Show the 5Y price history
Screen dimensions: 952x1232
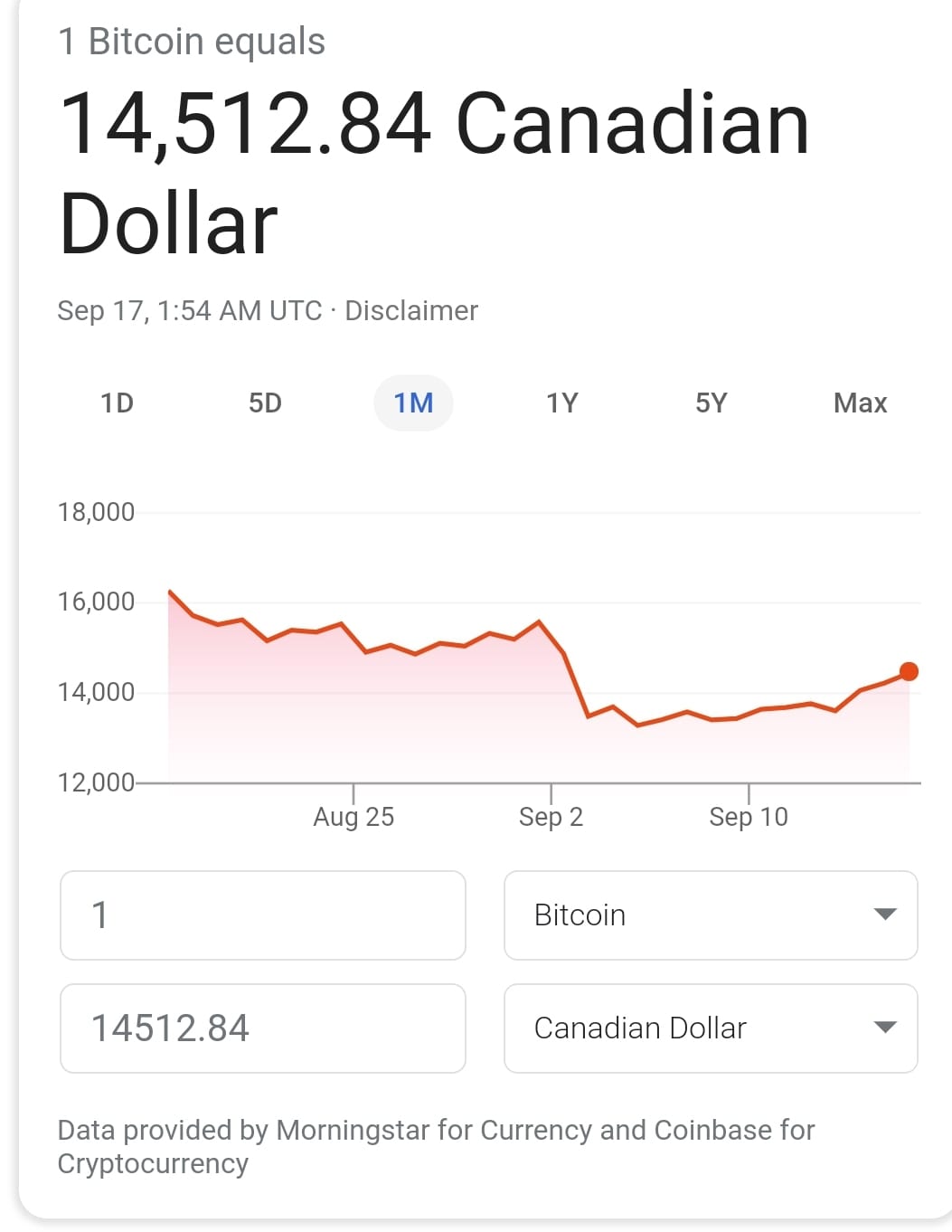[711, 403]
